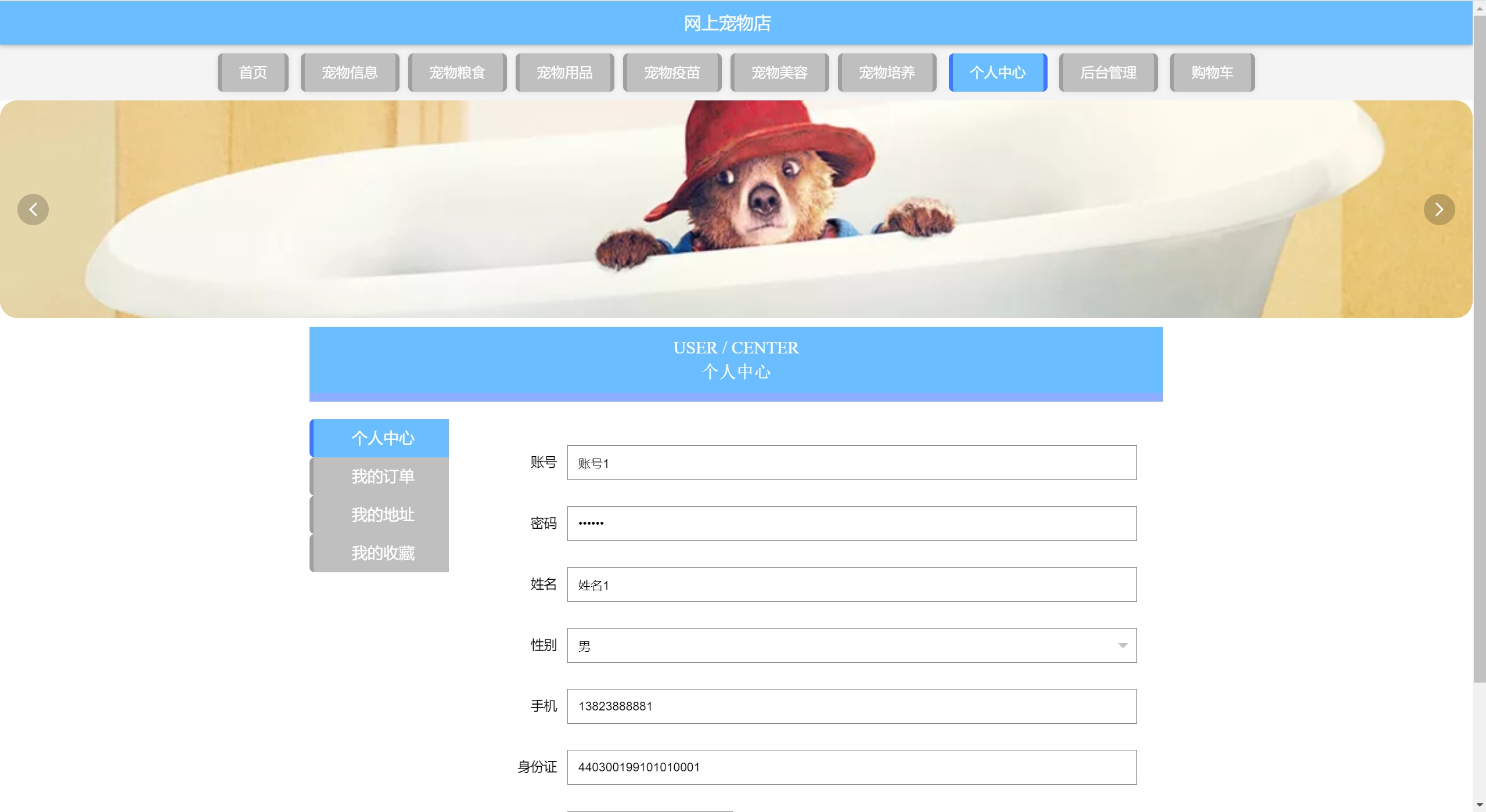
Task: Navigate to 宠物疫苗 page
Action: [672, 73]
